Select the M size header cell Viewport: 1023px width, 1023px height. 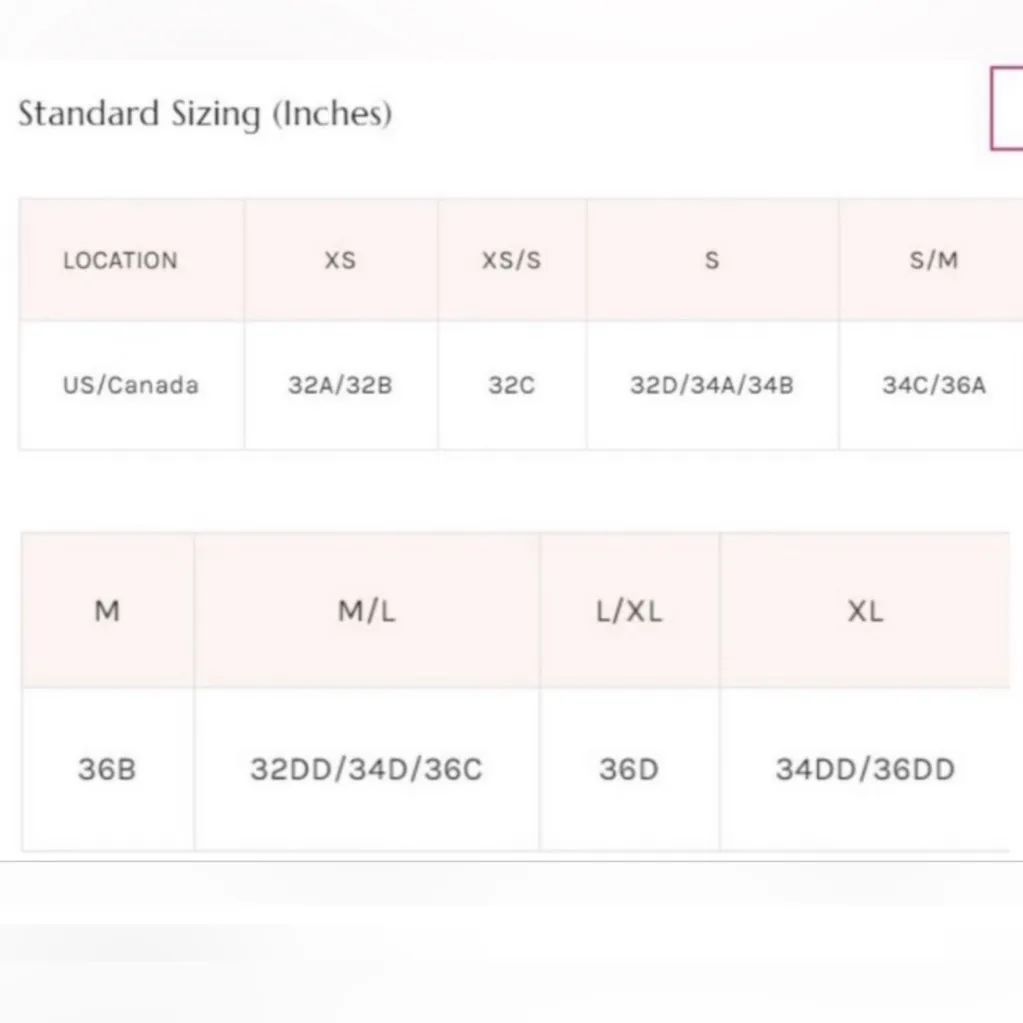[107, 611]
